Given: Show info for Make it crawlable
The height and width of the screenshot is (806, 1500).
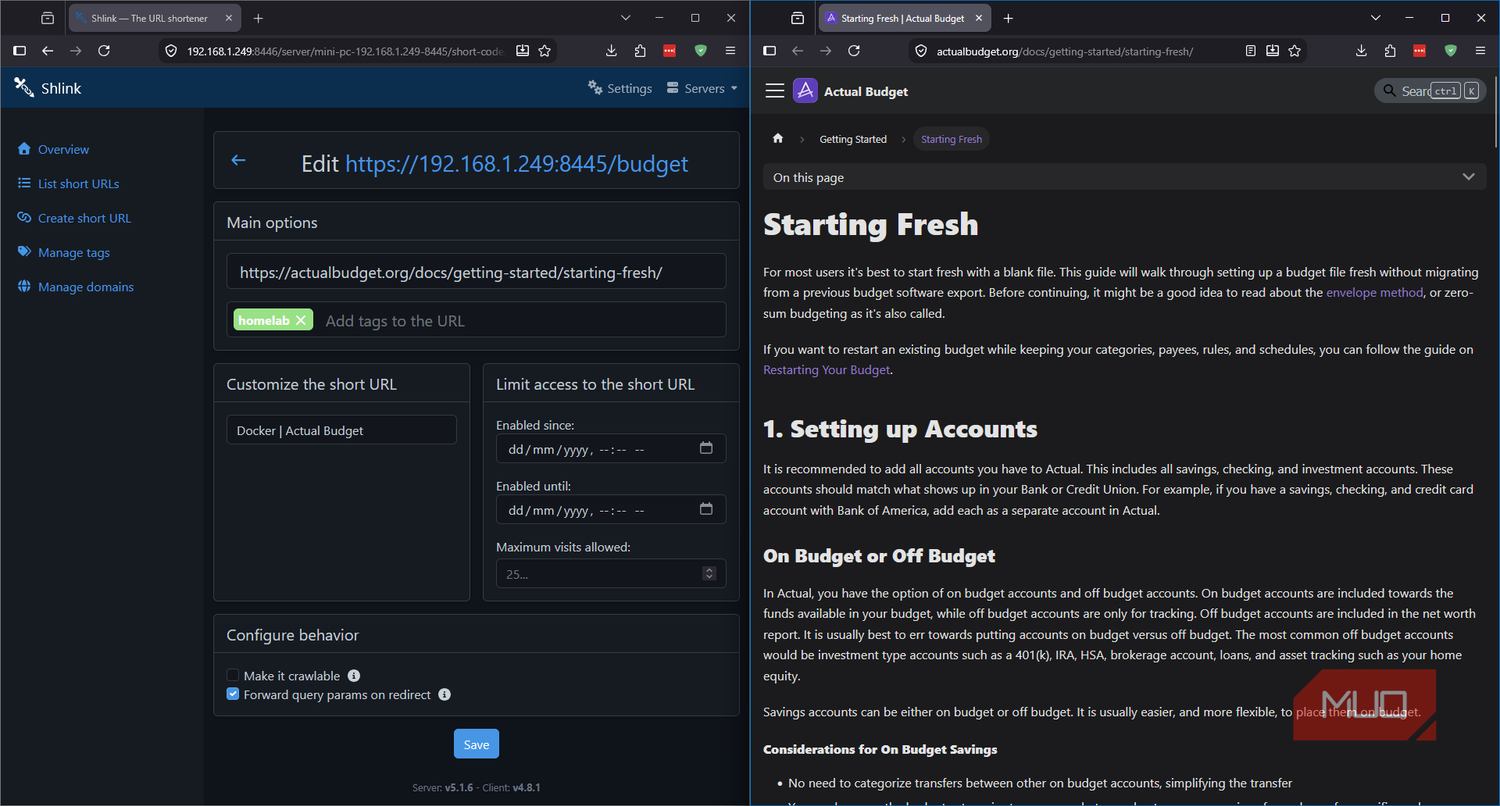Looking at the screenshot, I should pos(354,676).
